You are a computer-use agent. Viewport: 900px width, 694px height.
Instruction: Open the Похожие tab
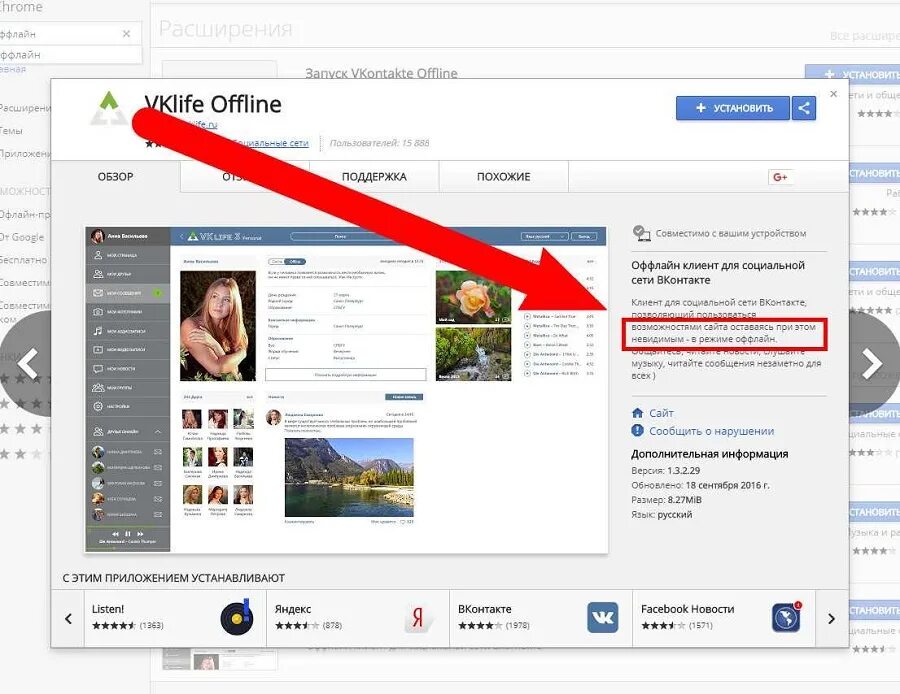pos(503,177)
